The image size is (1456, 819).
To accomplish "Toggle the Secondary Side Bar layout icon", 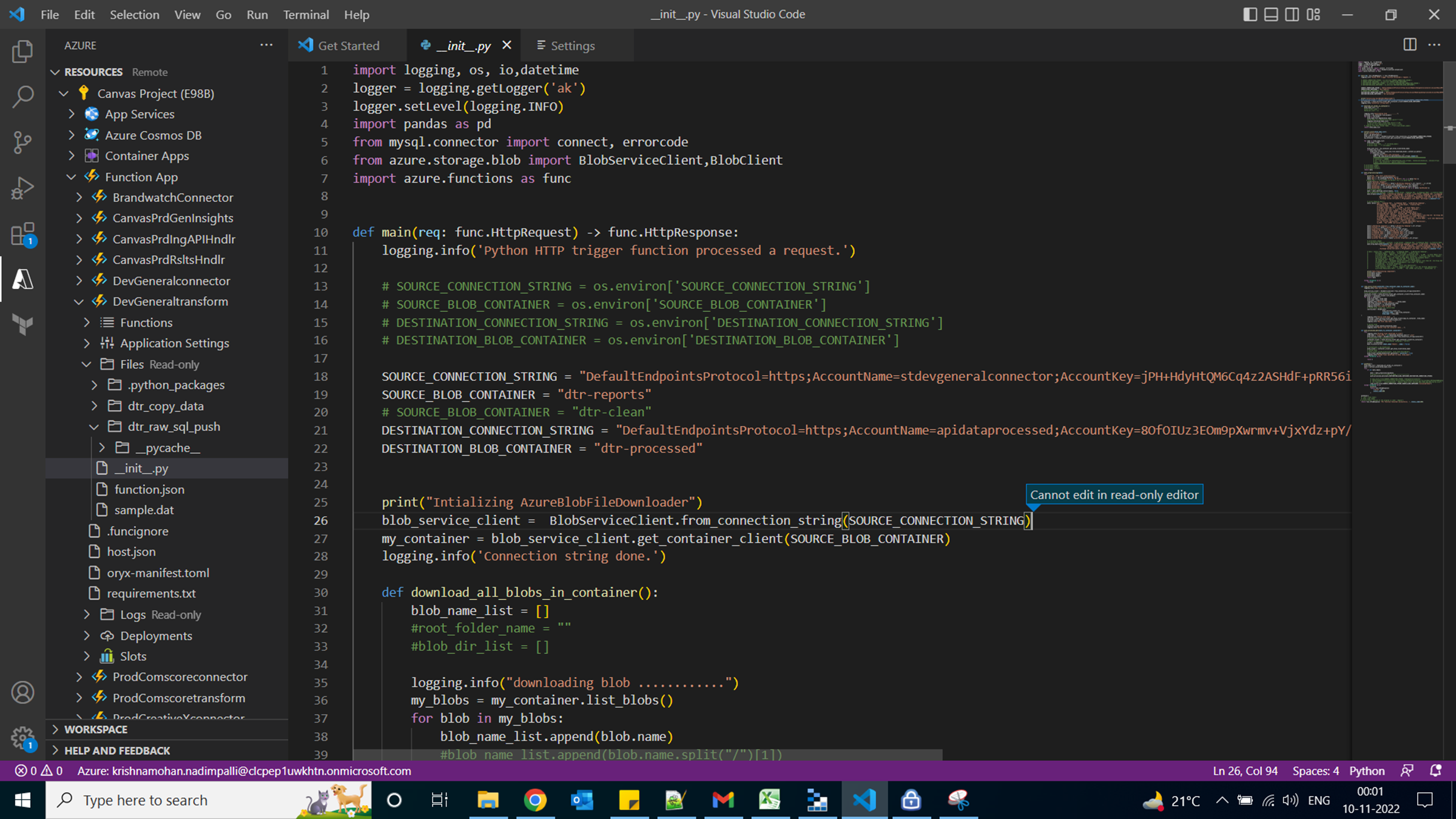I will 1292,14.
